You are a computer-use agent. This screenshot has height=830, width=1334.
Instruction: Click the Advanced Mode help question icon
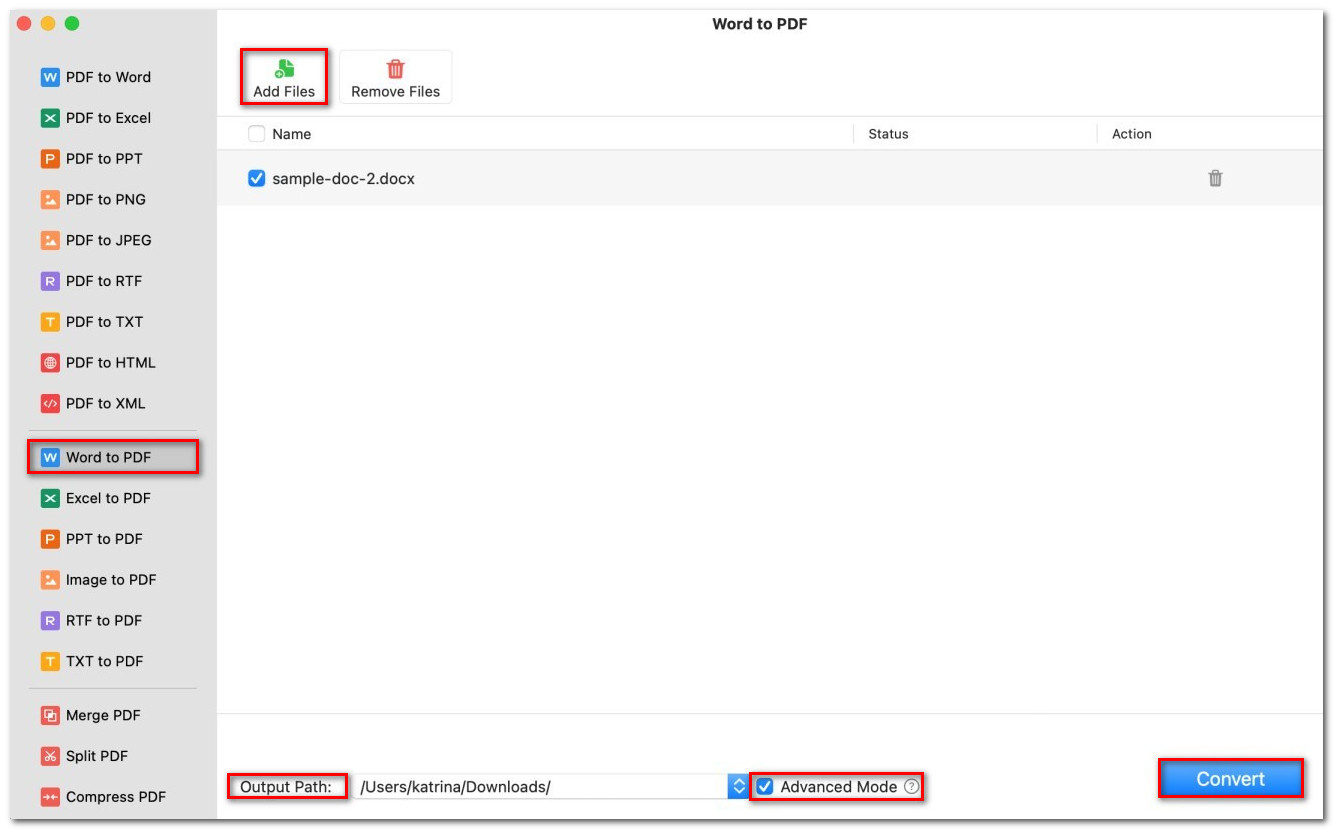tap(911, 787)
